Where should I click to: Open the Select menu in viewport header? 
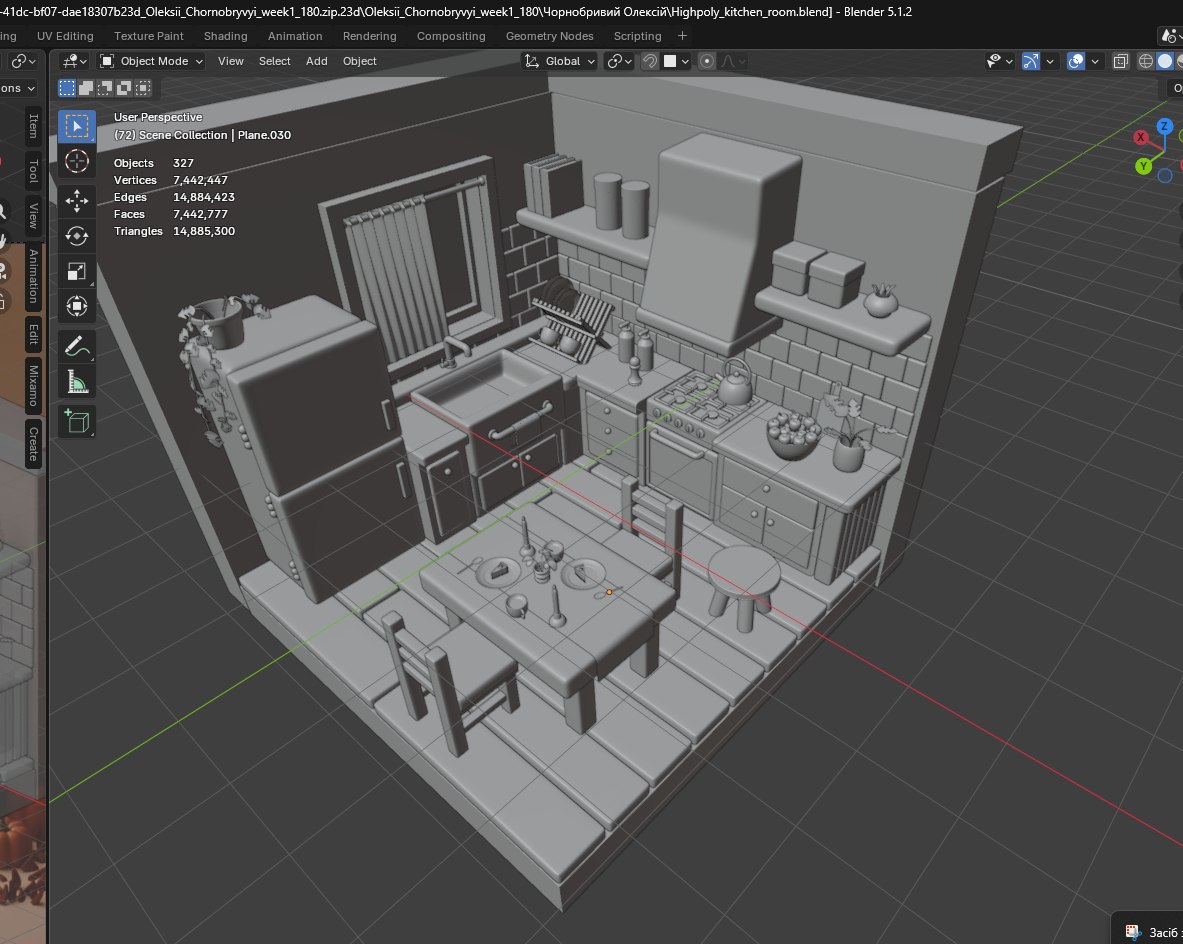click(275, 61)
